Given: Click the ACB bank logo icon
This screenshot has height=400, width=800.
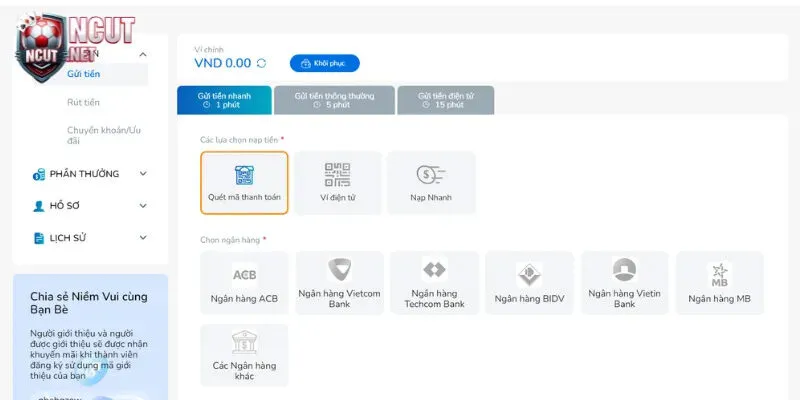Looking at the screenshot, I should (244, 274).
